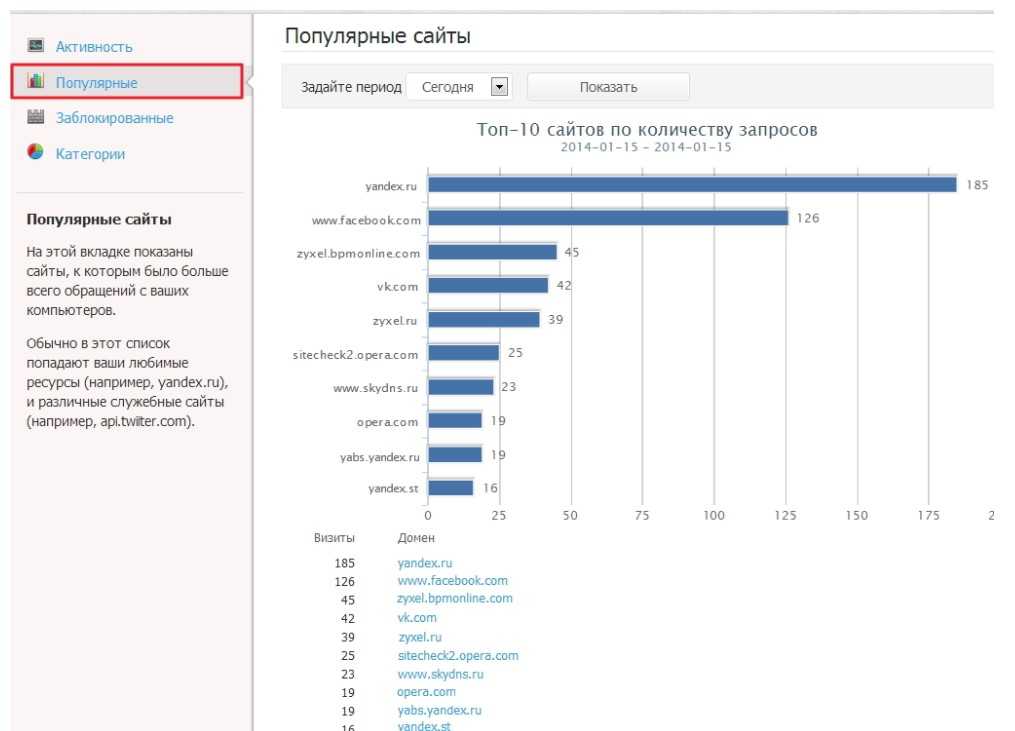The image size is (1015, 731).
Task: Click the blocked sites grid icon
Action: [36, 117]
